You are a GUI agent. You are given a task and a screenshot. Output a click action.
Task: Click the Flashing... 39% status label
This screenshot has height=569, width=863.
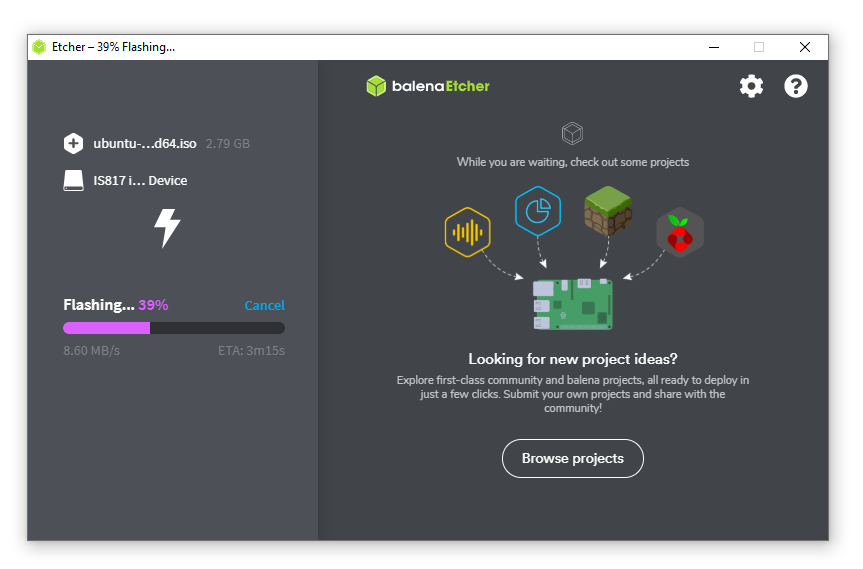coord(116,305)
